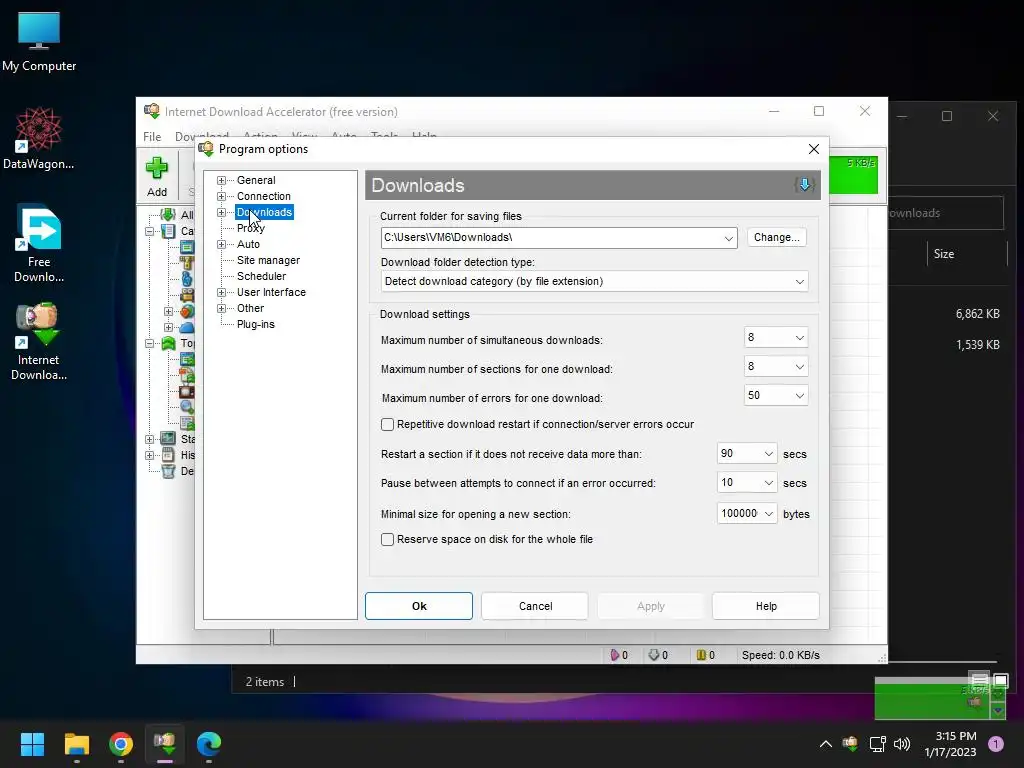Image resolution: width=1024 pixels, height=768 pixels.
Task: Expand the User Interface tree node
Action: point(221,292)
